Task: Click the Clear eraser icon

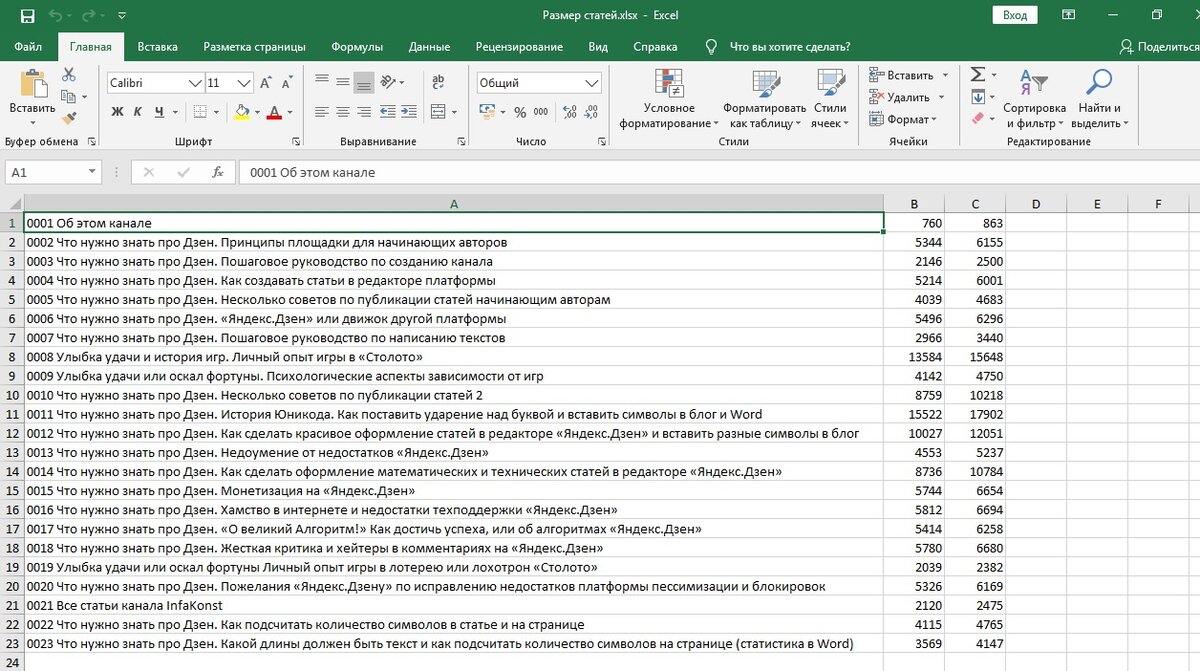Action: tap(978, 119)
